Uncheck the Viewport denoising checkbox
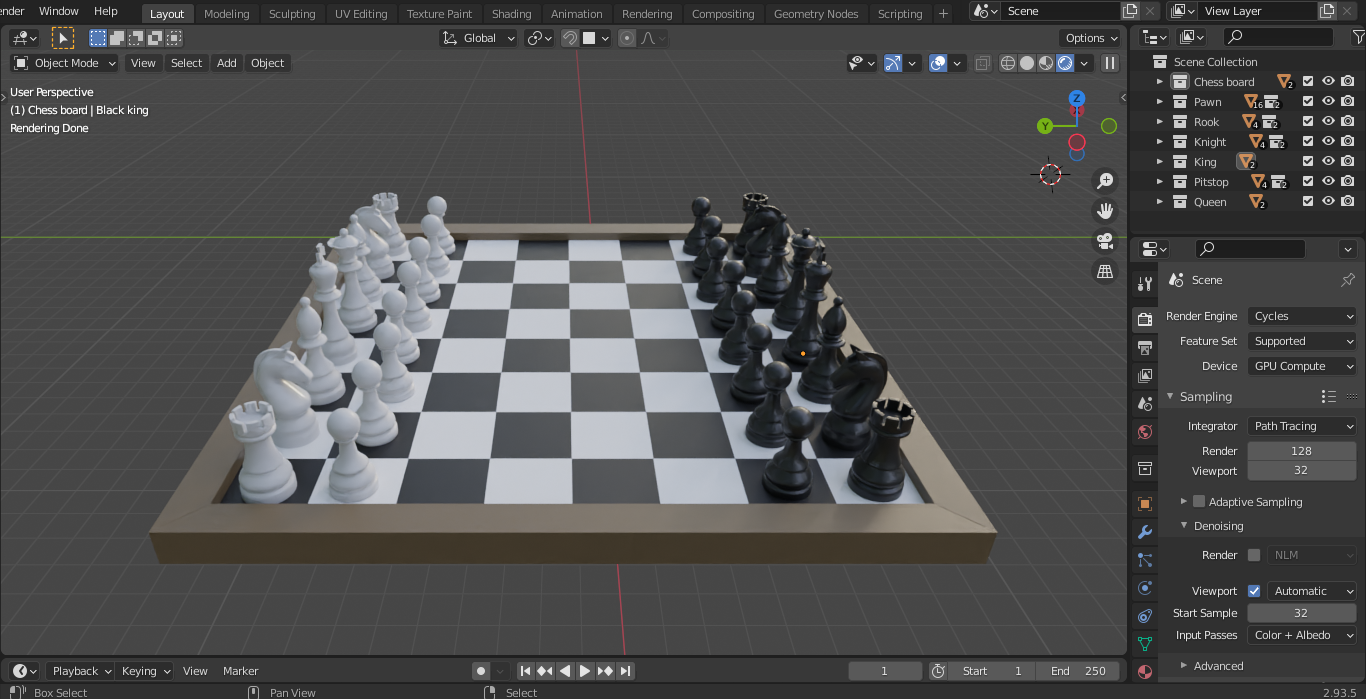This screenshot has height=699, width=1366. pos(1253,590)
